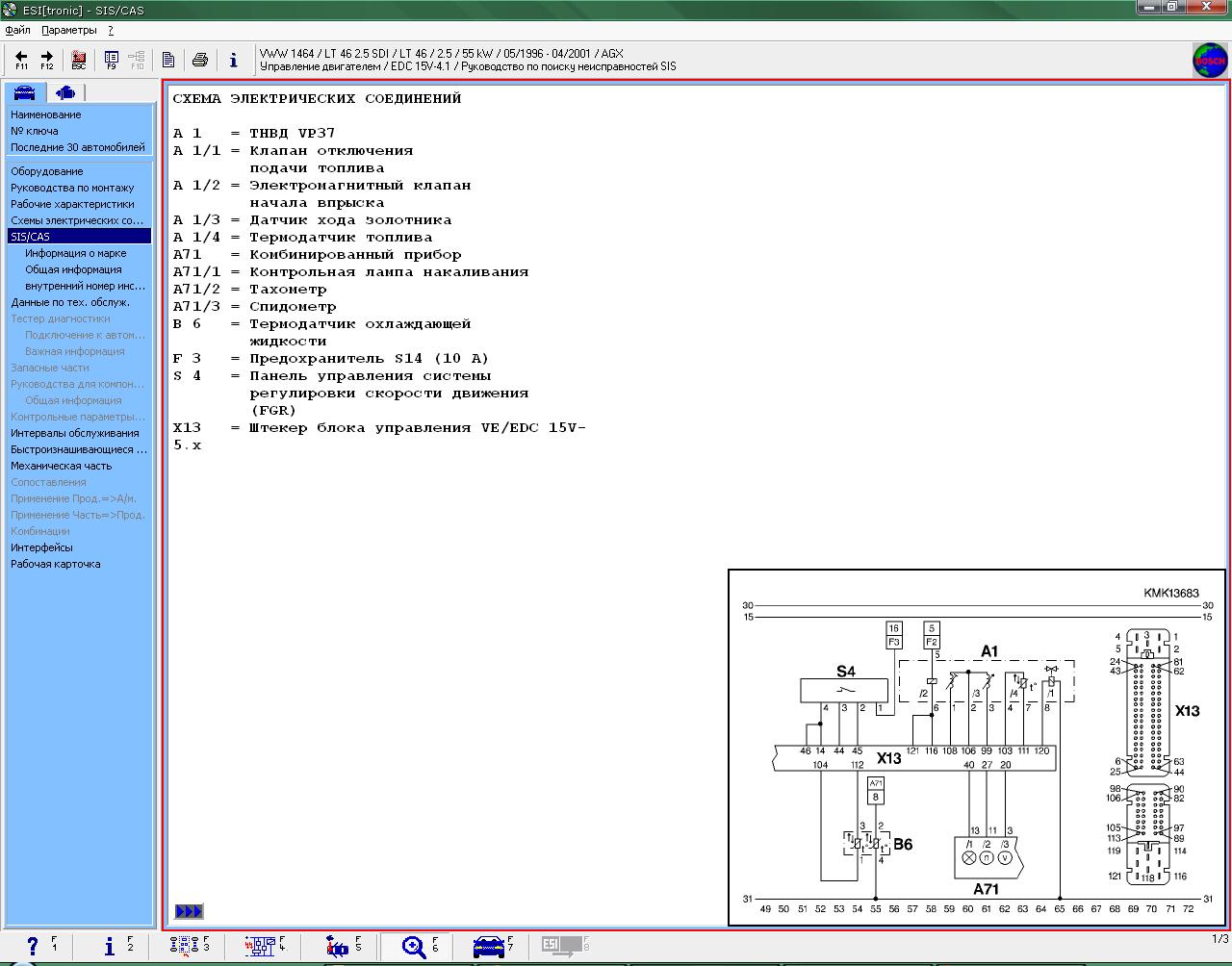This screenshot has width=1232, height=966.
Task: Open the ? help menu
Action: click(x=111, y=30)
